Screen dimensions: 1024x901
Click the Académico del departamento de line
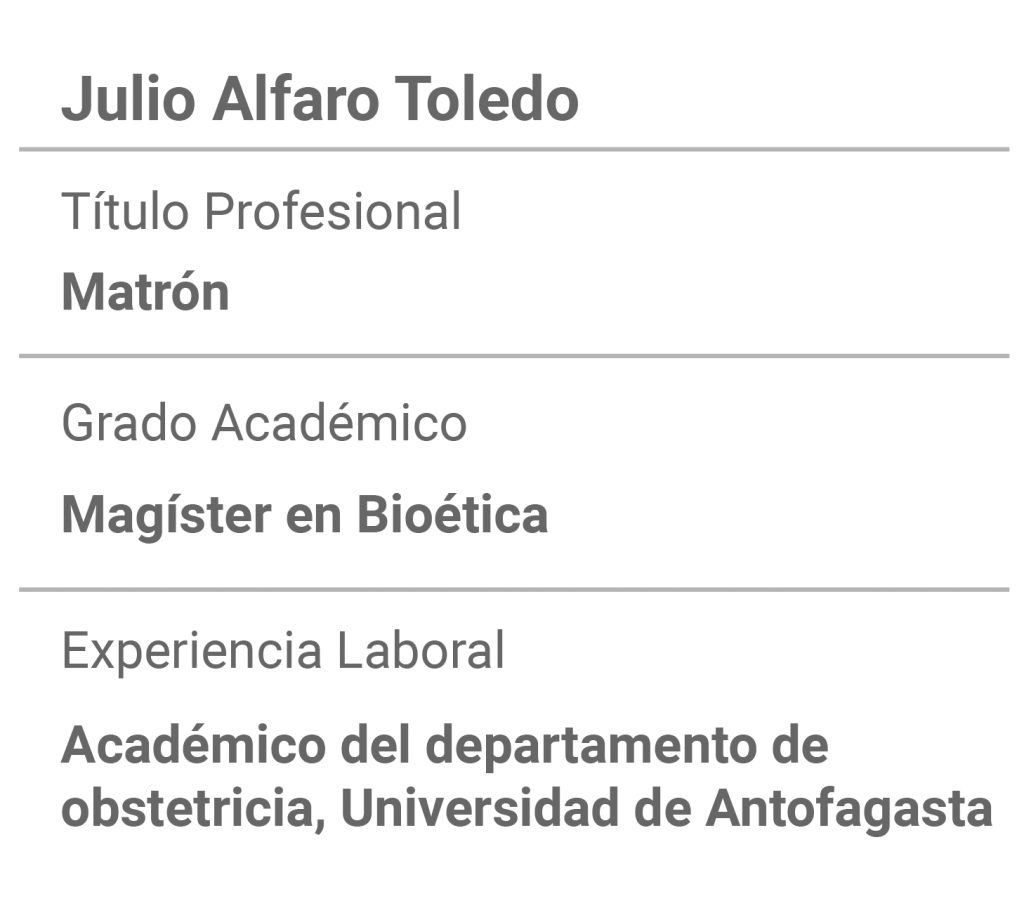(445, 745)
